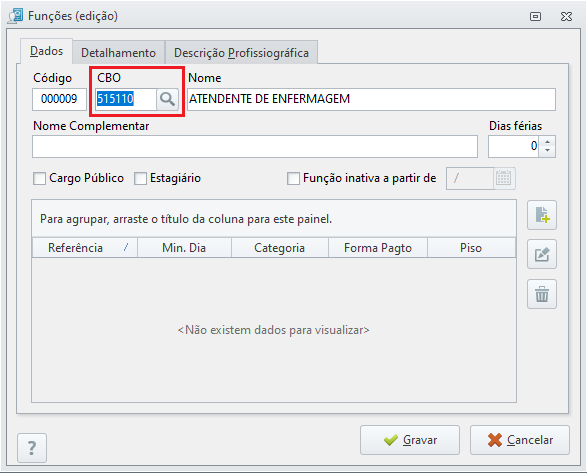Open the calendar picker for the inactive date
The width and height of the screenshot is (587, 473).
pyautogui.click(x=504, y=178)
